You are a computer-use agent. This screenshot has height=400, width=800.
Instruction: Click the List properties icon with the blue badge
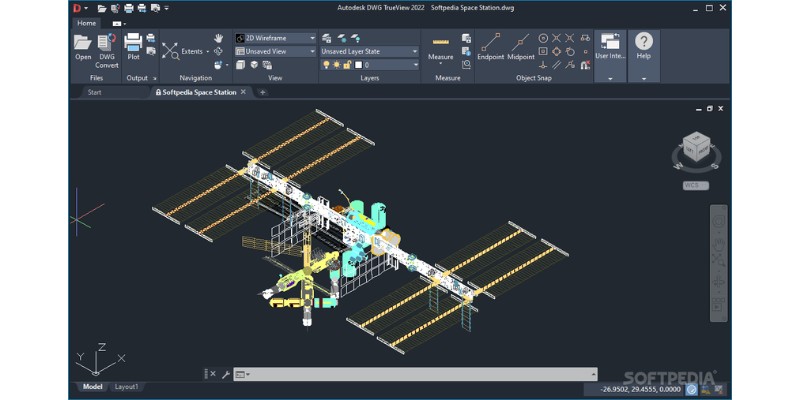[466, 51]
